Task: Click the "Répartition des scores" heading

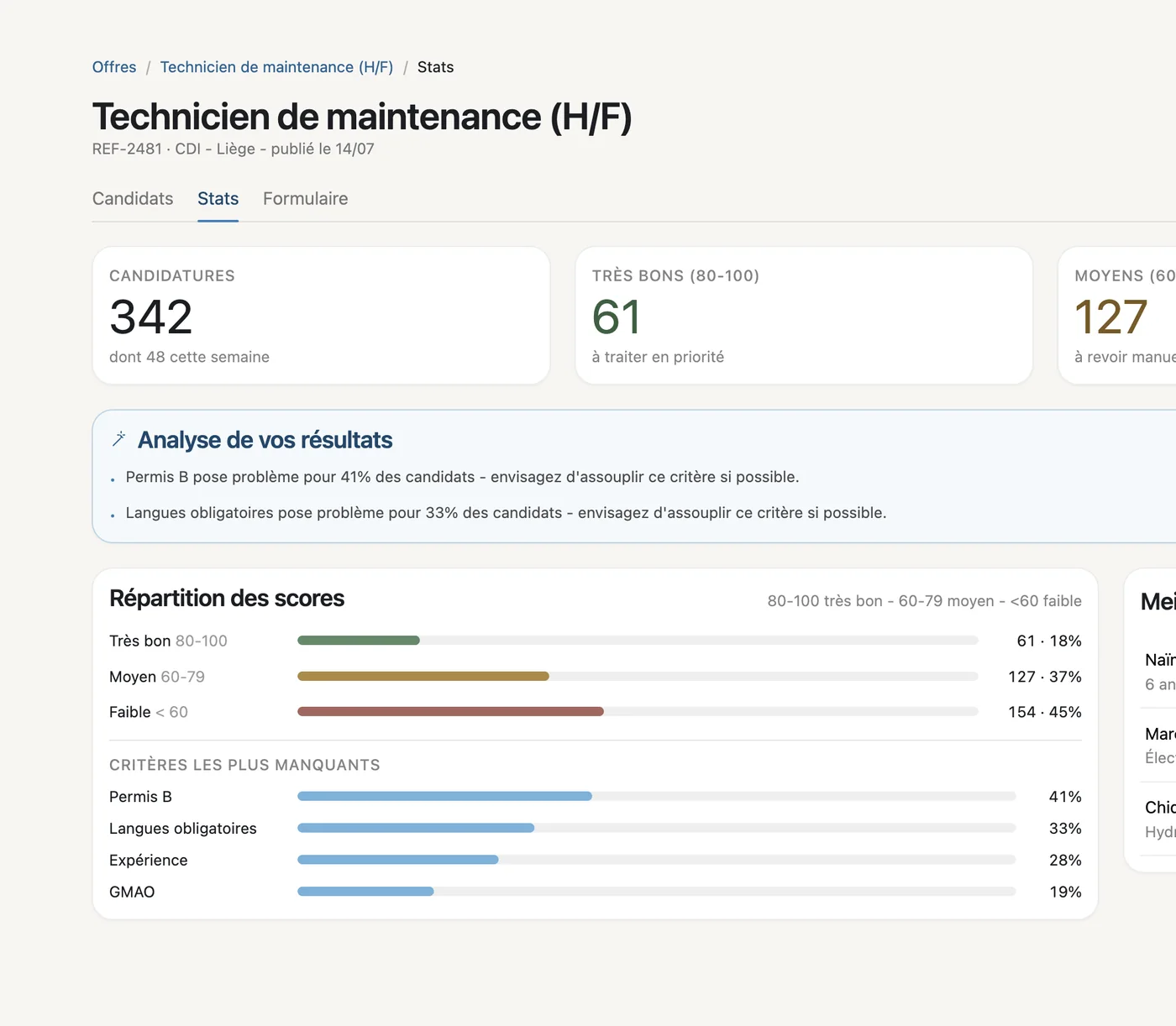Action: [227, 599]
